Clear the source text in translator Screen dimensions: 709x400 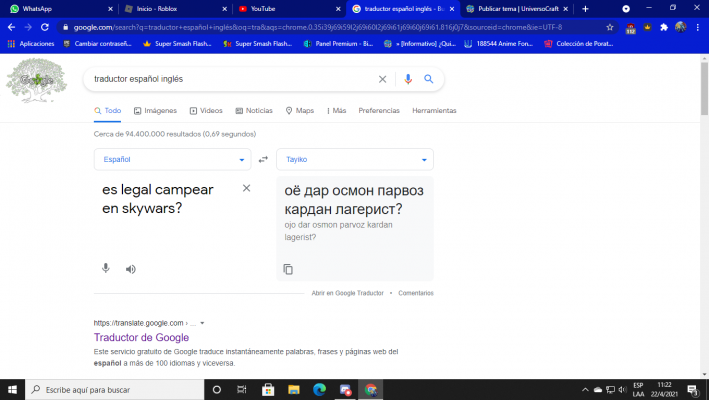coord(246,188)
